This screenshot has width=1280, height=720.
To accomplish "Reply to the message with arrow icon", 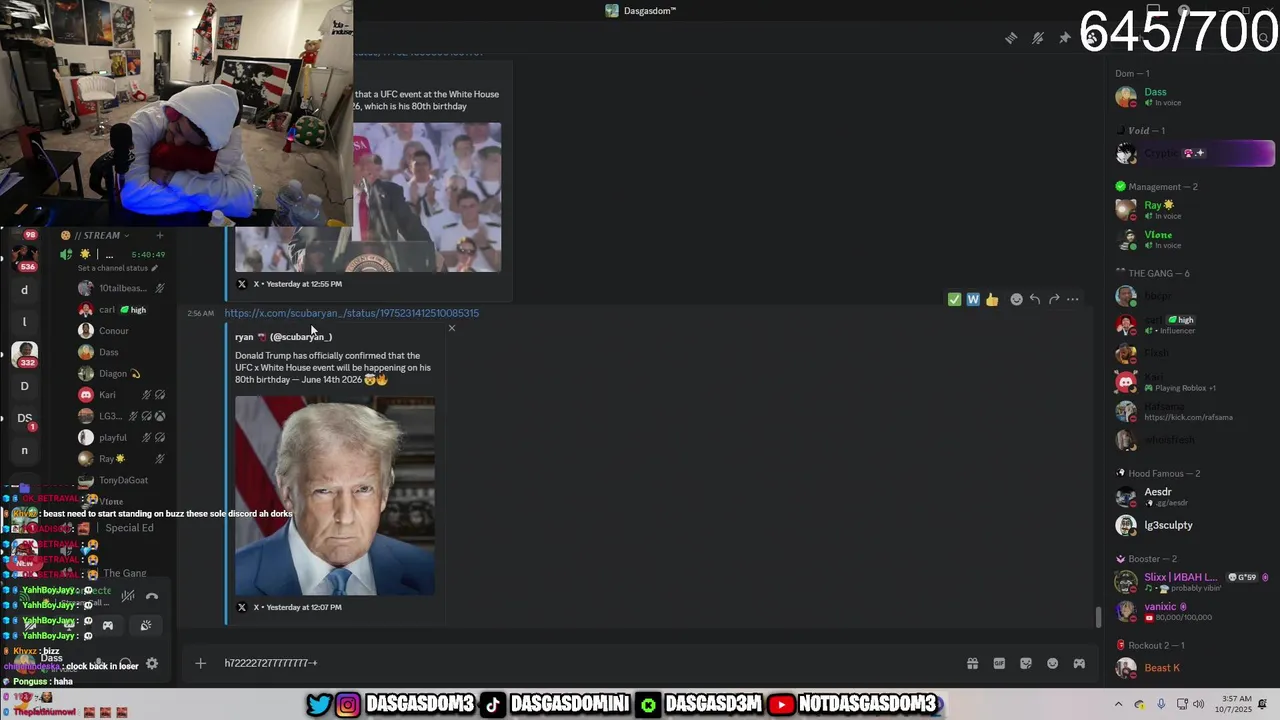I will [1035, 299].
